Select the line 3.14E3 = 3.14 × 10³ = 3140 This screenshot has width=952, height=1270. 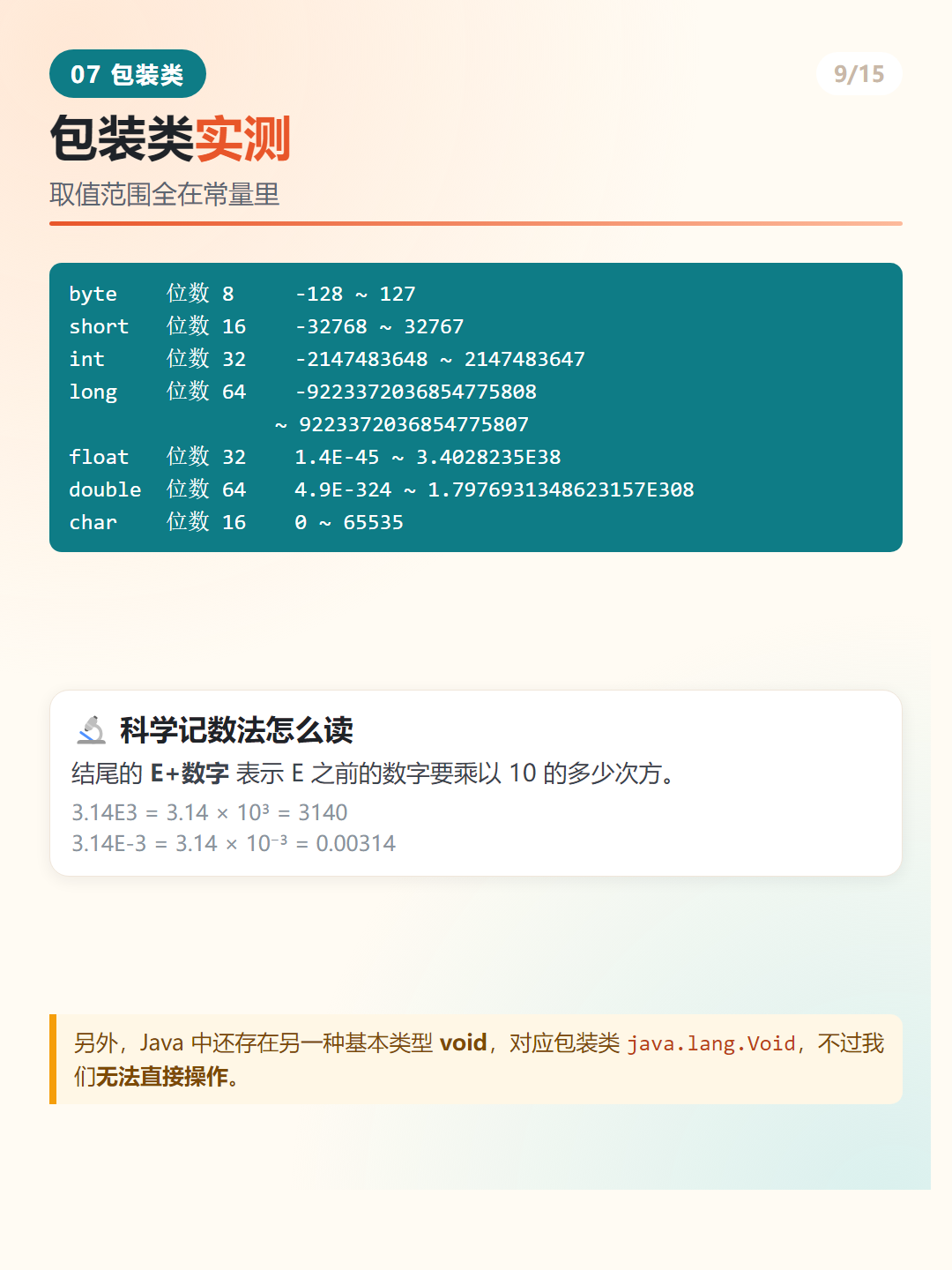point(210,812)
